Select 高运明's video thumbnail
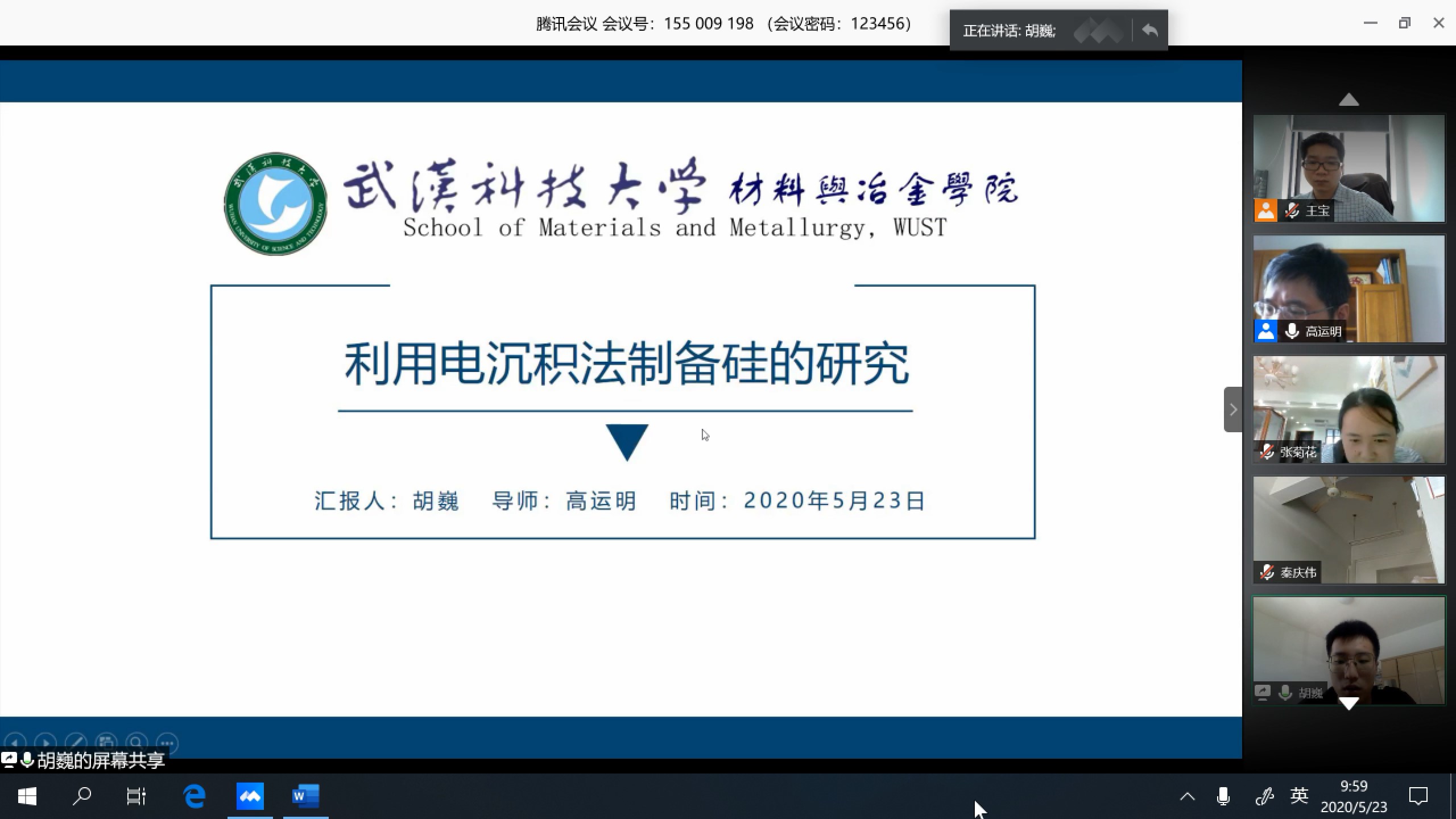Viewport: 1456px width, 819px height. click(x=1349, y=288)
